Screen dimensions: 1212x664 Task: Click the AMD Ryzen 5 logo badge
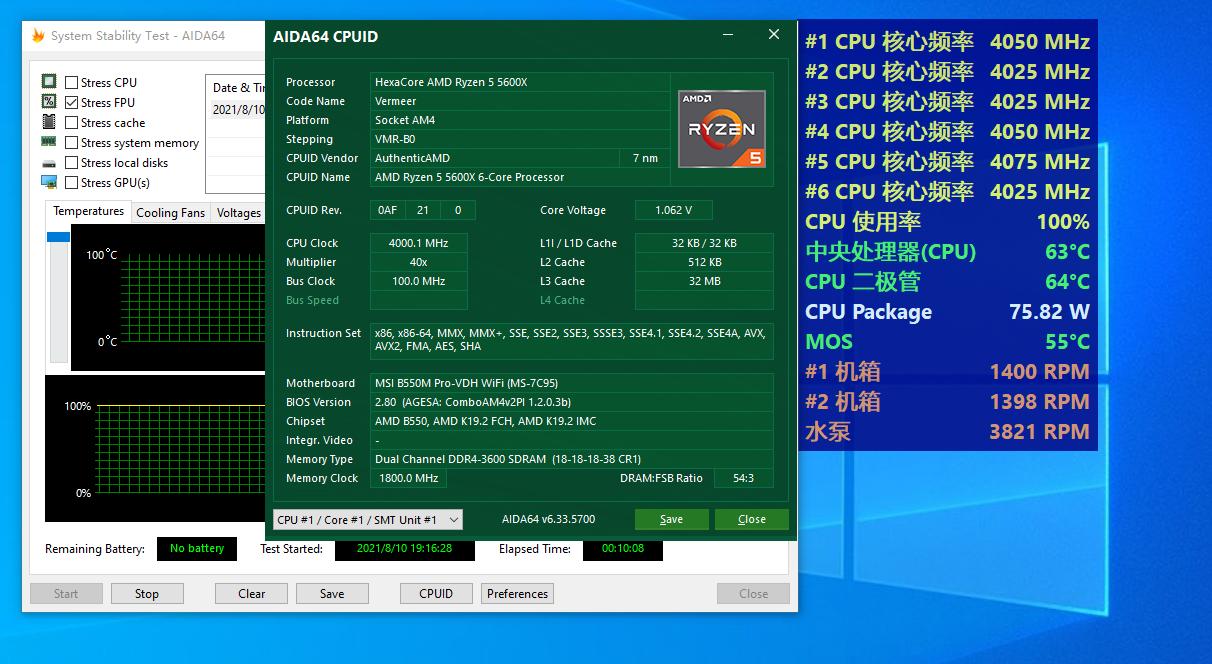pos(722,128)
